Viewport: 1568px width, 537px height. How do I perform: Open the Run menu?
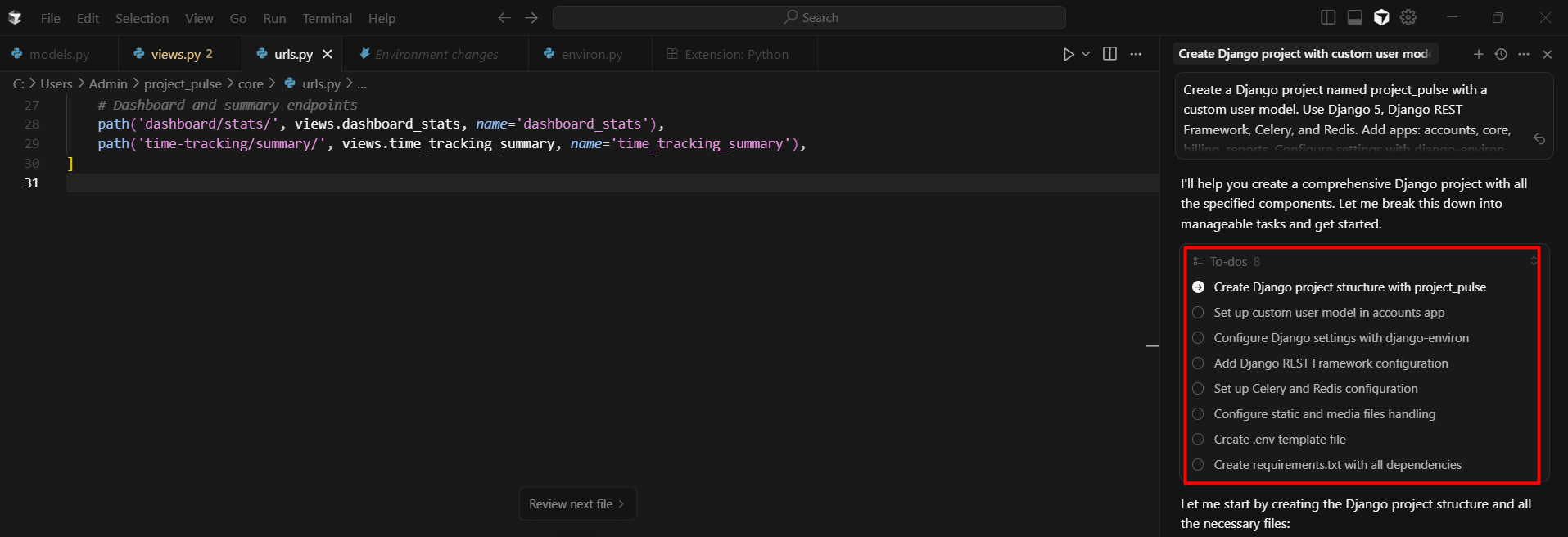(x=274, y=18)
